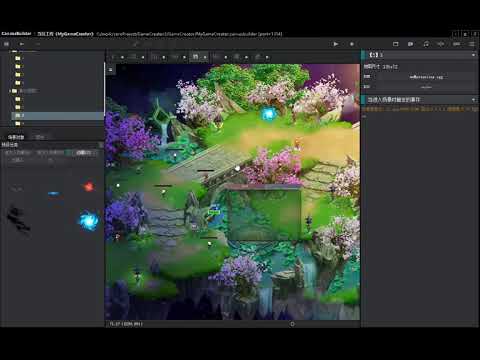Click the back arrow in the top toolbar

click(x=22, y=44)
